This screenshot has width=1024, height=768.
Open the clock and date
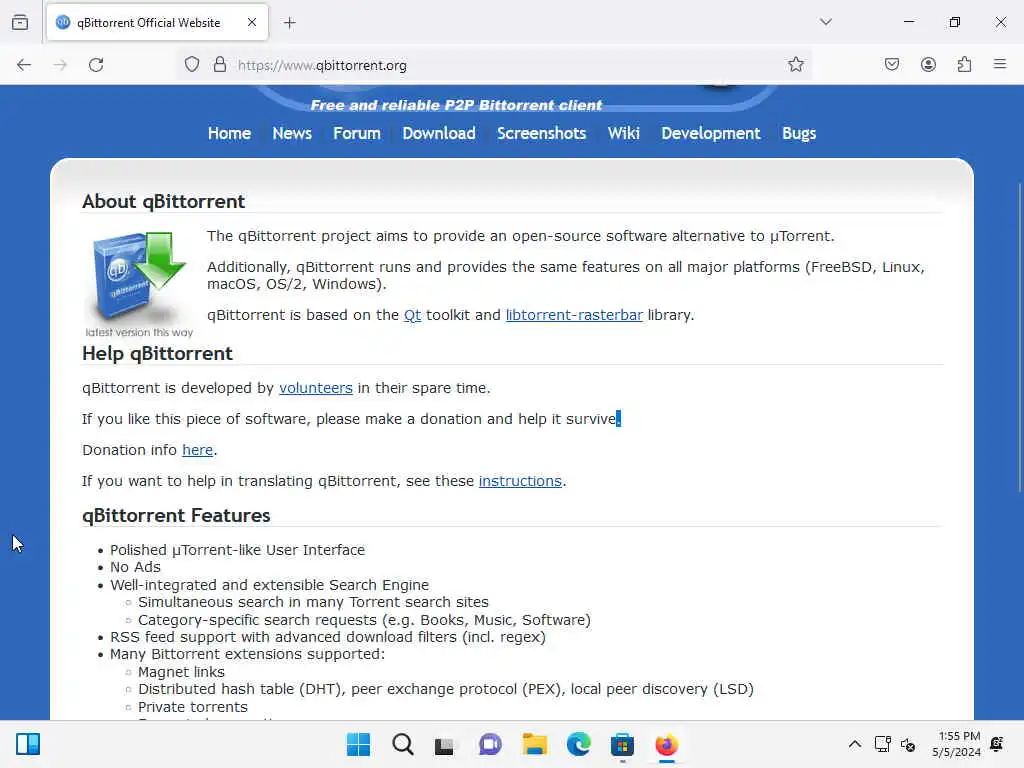tap(956, 744)
